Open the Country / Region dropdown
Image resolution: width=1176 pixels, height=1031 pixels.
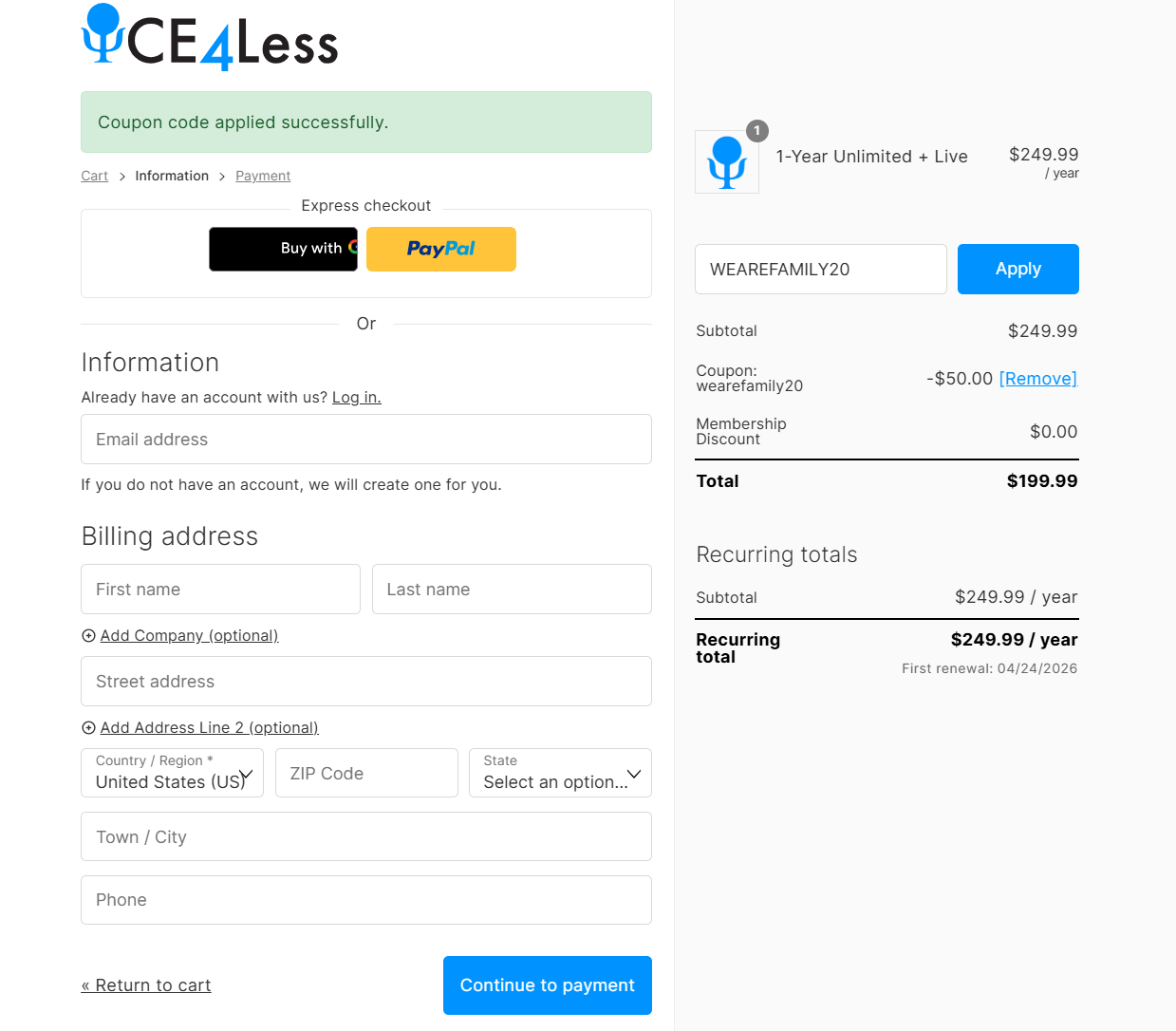point(172,773)
